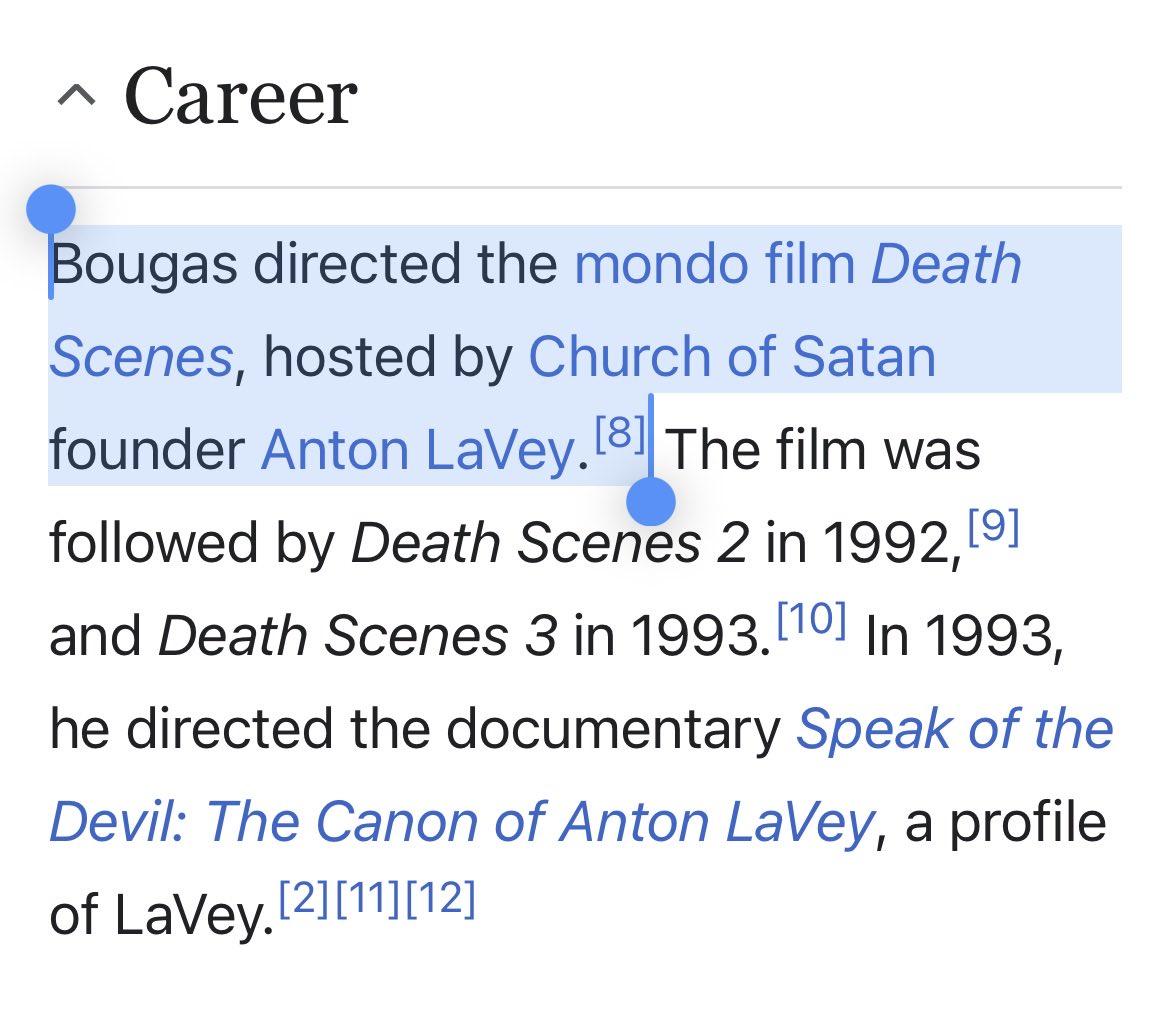
Task: Open citation reference [2]
Action: (x=304, y=898)
